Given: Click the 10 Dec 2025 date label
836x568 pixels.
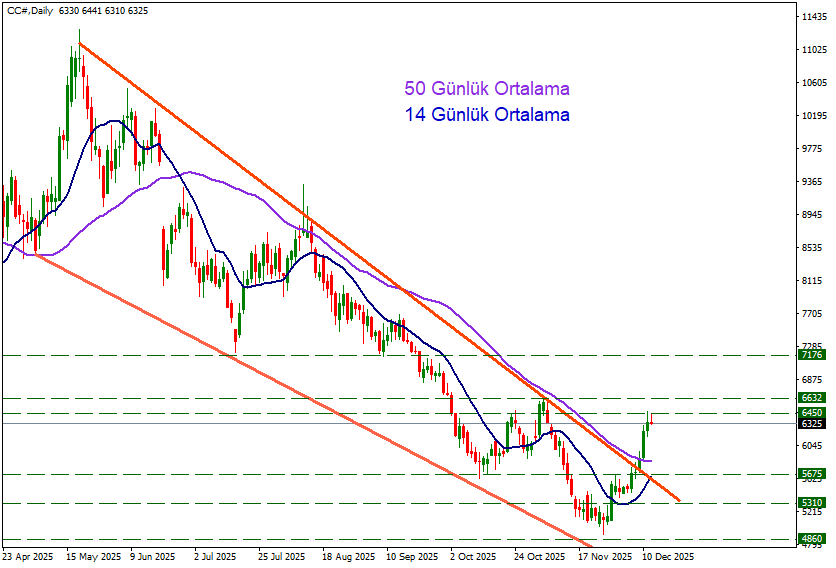Looking at the screenshot, I should coord(667,556).
